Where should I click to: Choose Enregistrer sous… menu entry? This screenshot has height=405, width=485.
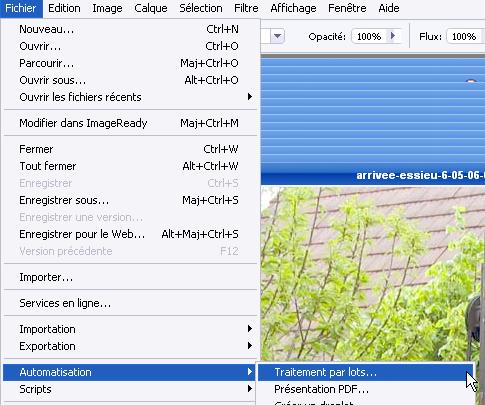tap(130, 200)
